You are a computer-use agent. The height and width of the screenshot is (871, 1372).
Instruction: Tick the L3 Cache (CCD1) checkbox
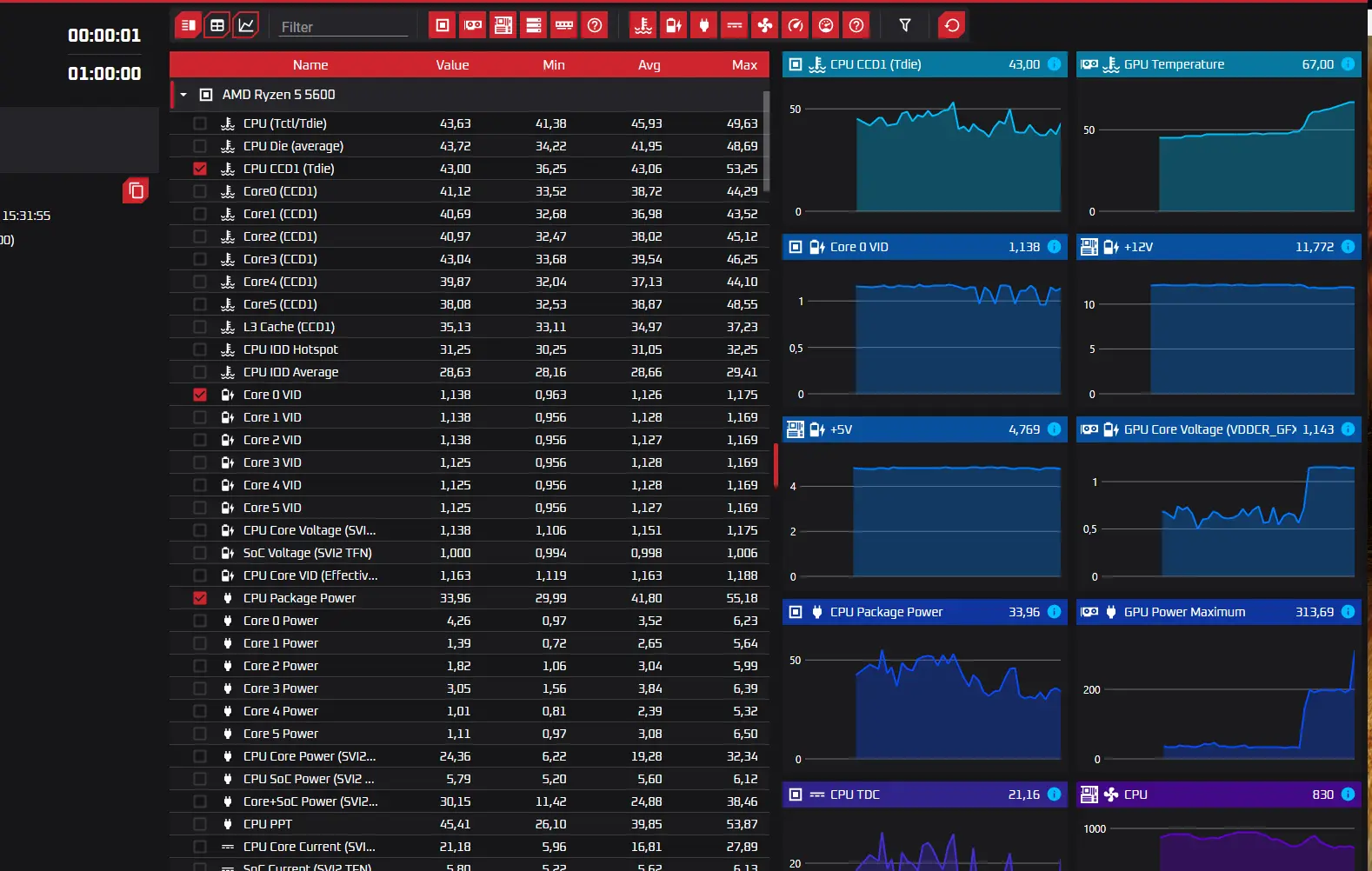click(x=200, y=327)
